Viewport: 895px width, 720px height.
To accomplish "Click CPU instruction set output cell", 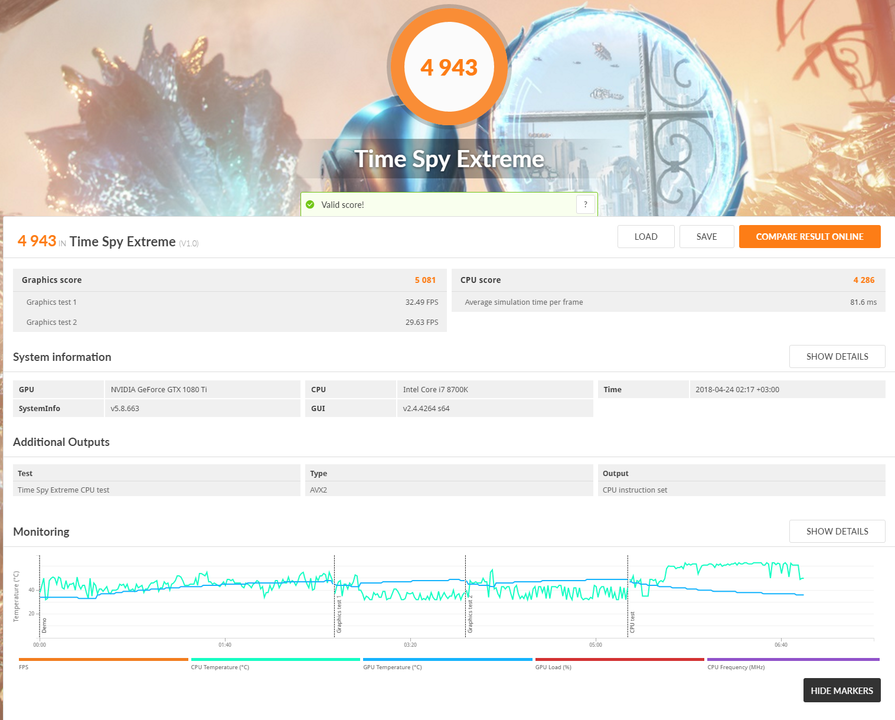I will pos(741,489).
